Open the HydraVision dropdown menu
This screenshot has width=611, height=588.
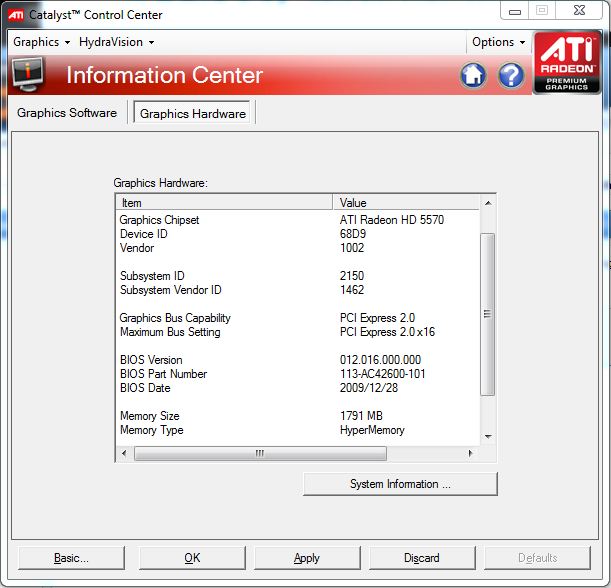(117, 42)
